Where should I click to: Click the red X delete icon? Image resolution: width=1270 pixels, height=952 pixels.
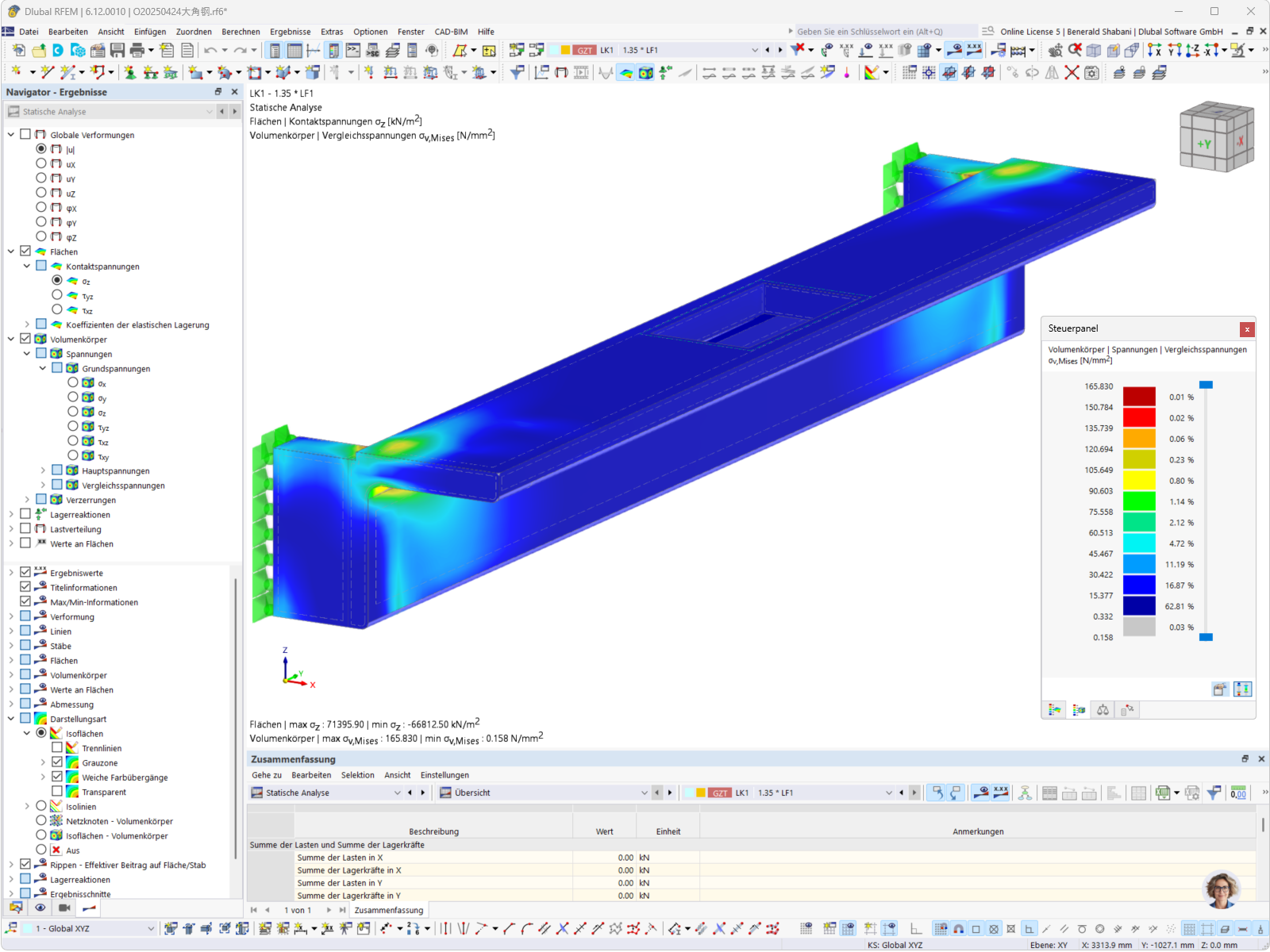[1072, 73]
